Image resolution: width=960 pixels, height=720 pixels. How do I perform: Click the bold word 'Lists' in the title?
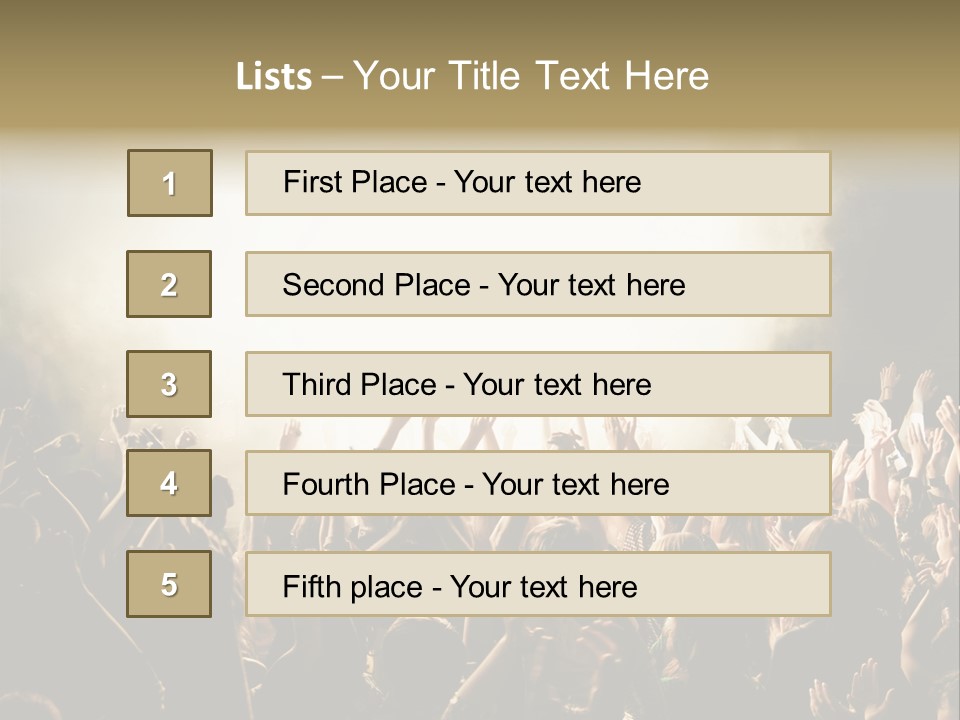(274, 77)
